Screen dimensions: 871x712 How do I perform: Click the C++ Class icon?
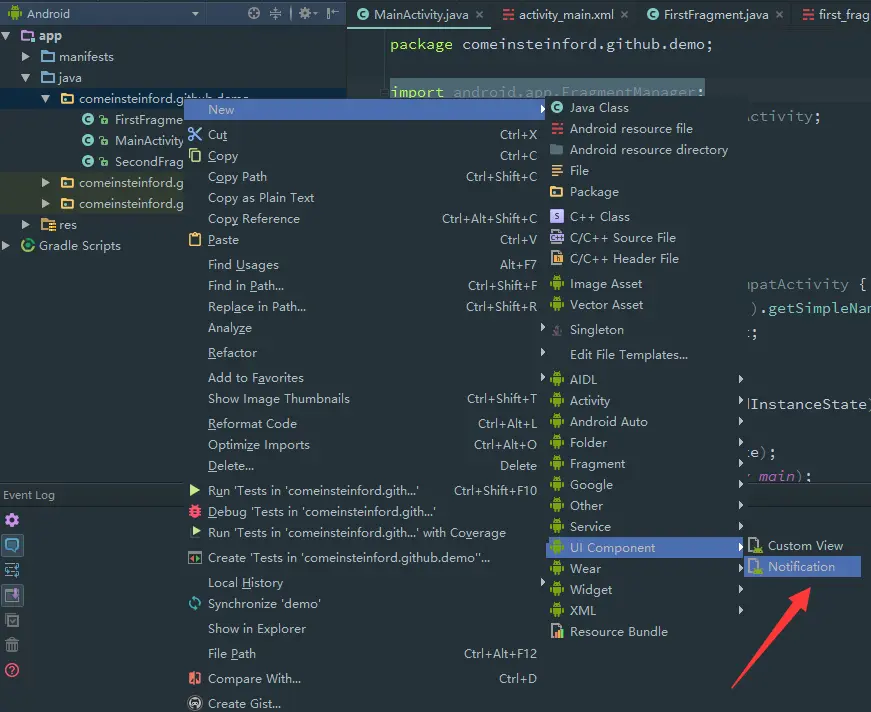(557, 216)
